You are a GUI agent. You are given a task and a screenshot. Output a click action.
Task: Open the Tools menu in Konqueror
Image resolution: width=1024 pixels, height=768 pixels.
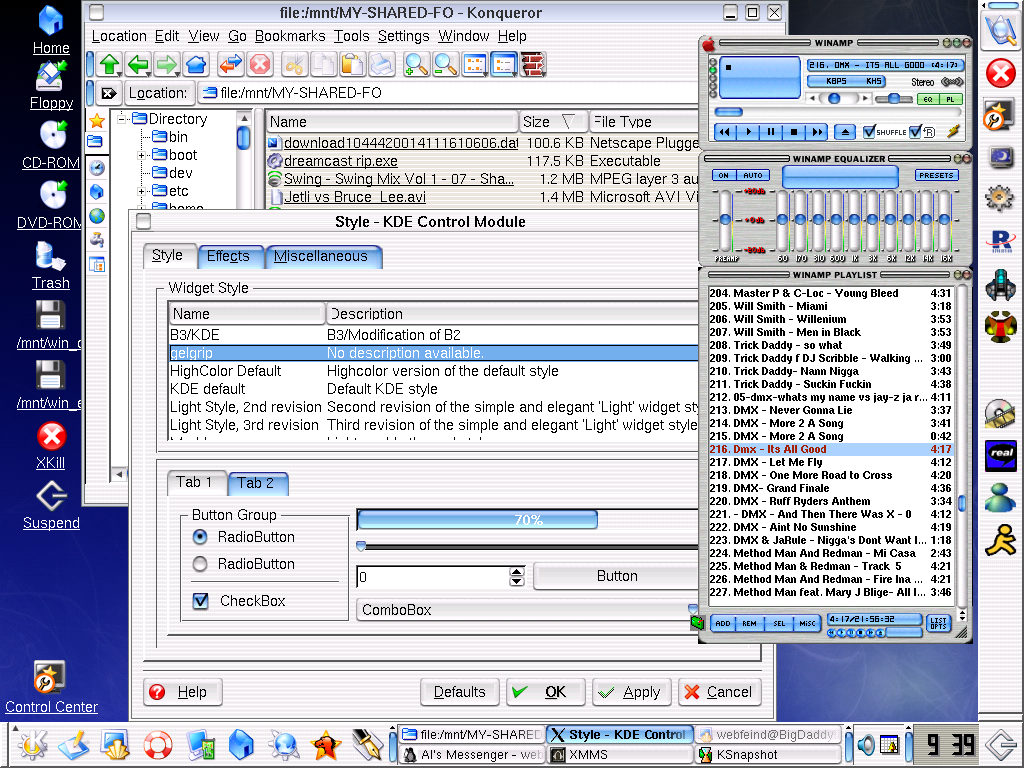(351, 37)
